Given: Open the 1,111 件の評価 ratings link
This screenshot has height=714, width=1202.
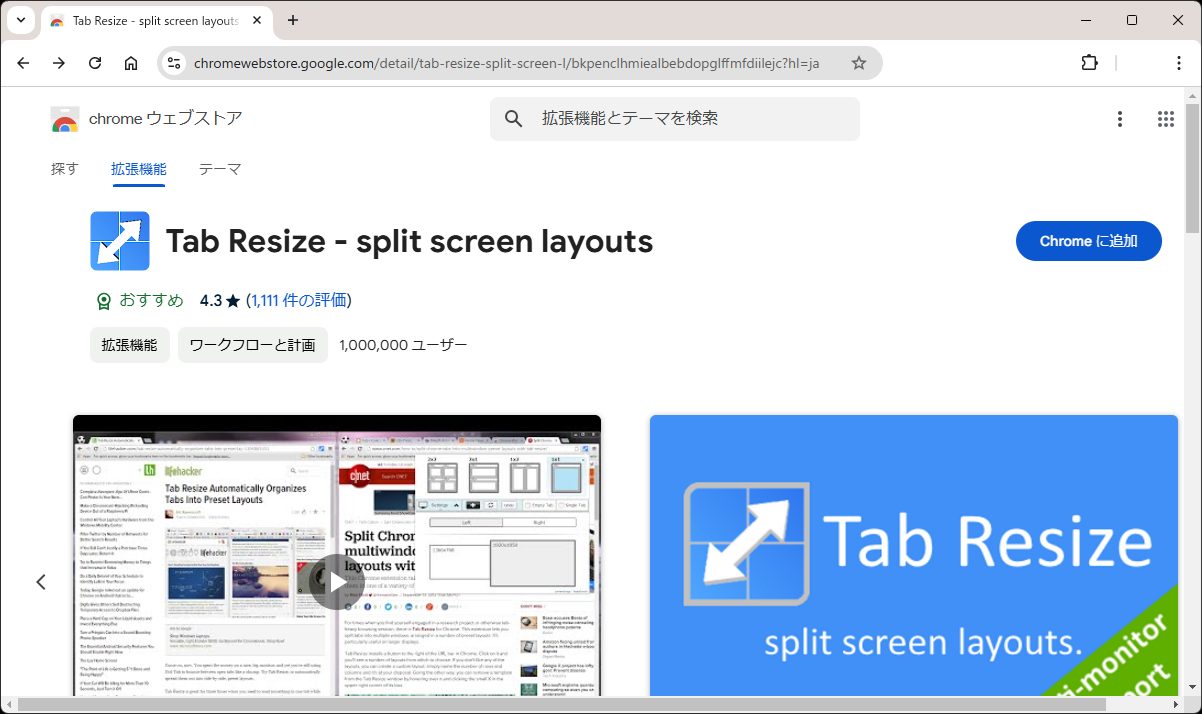Looking at the screenshot, I should click(298, 300).
